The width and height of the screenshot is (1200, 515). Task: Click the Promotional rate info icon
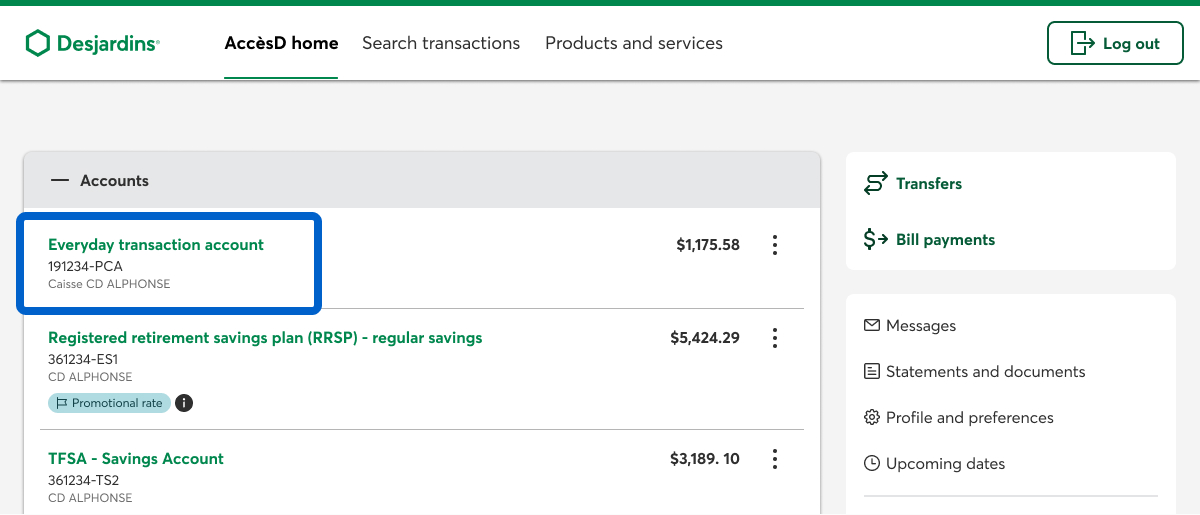point(184,403)
